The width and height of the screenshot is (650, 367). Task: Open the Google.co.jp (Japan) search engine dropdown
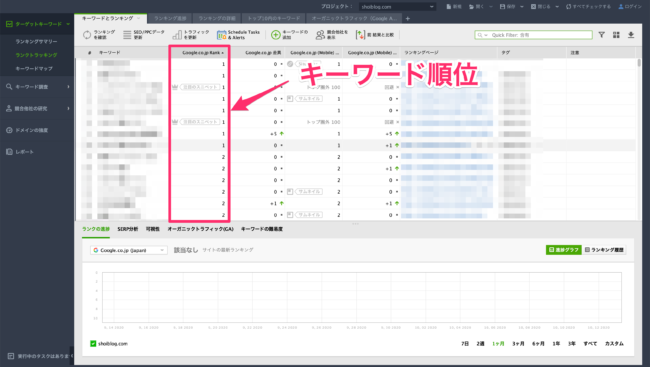coord(129,250)
